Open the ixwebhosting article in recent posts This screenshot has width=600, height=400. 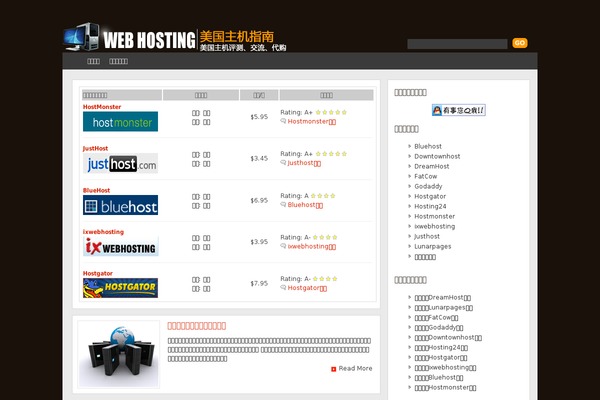pyautogui.click(x=445, y=367)
